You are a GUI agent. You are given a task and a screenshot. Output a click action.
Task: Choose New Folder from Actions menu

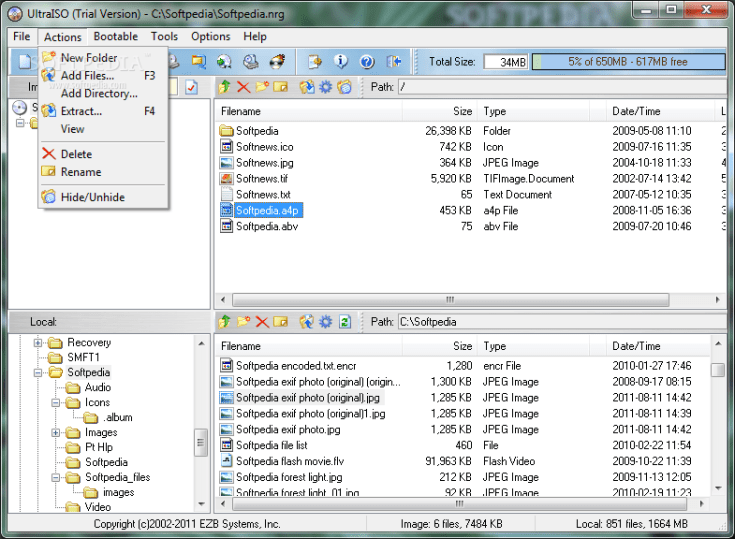(103, 58)
